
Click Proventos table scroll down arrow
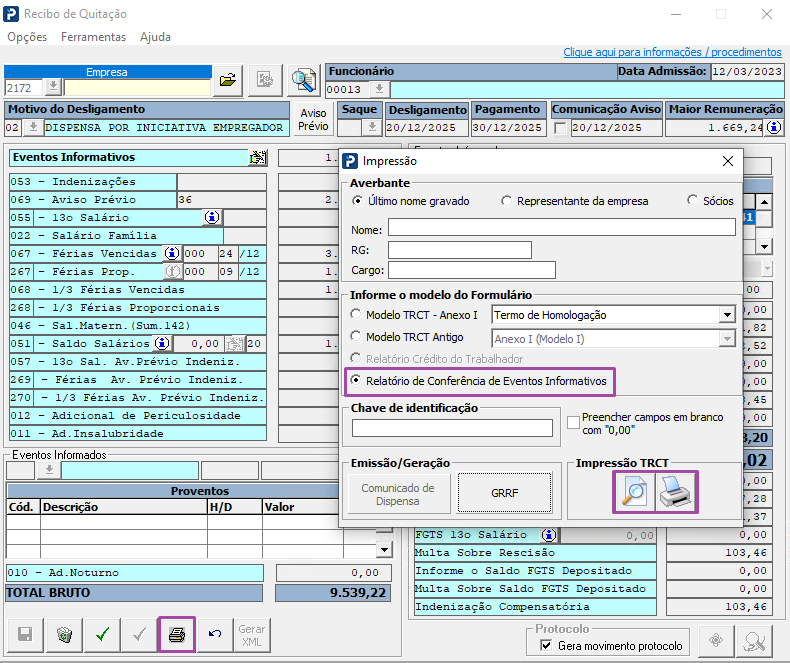coord(384,549)
